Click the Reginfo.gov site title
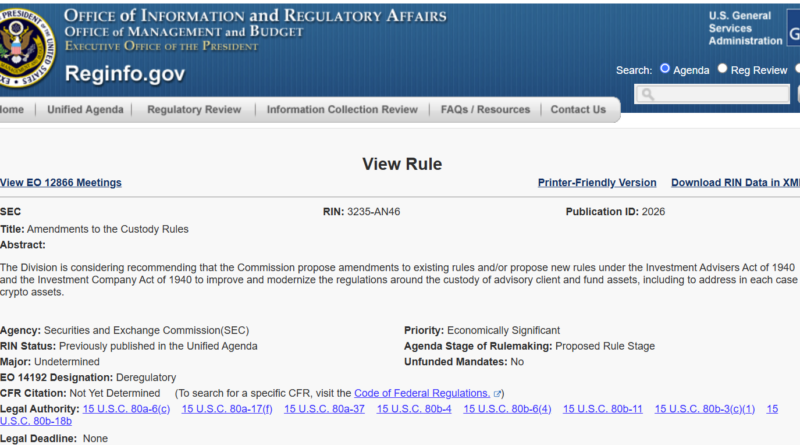800x445 pixels. 124,74
